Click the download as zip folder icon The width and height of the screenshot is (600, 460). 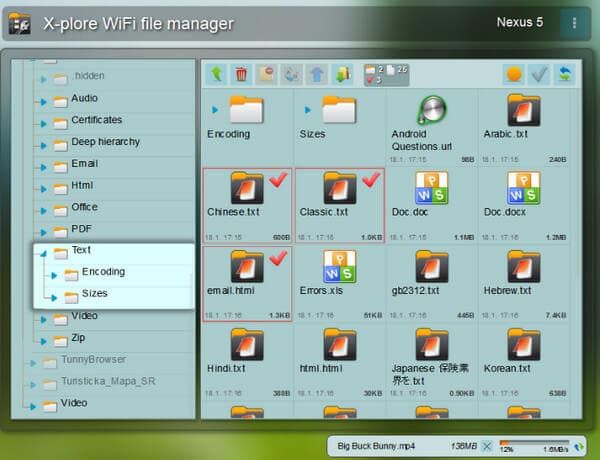click(343, 74)
